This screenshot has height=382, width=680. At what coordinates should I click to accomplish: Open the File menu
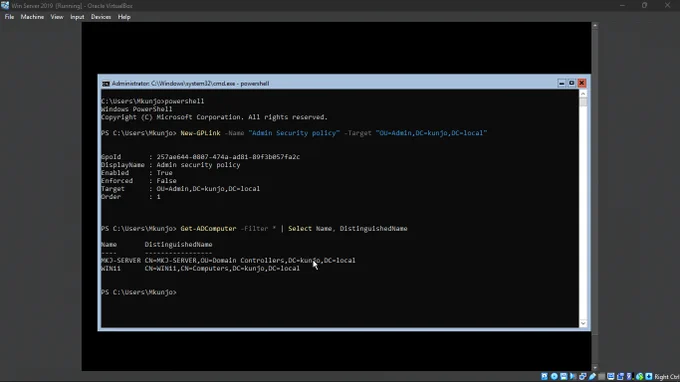point(9,17)
